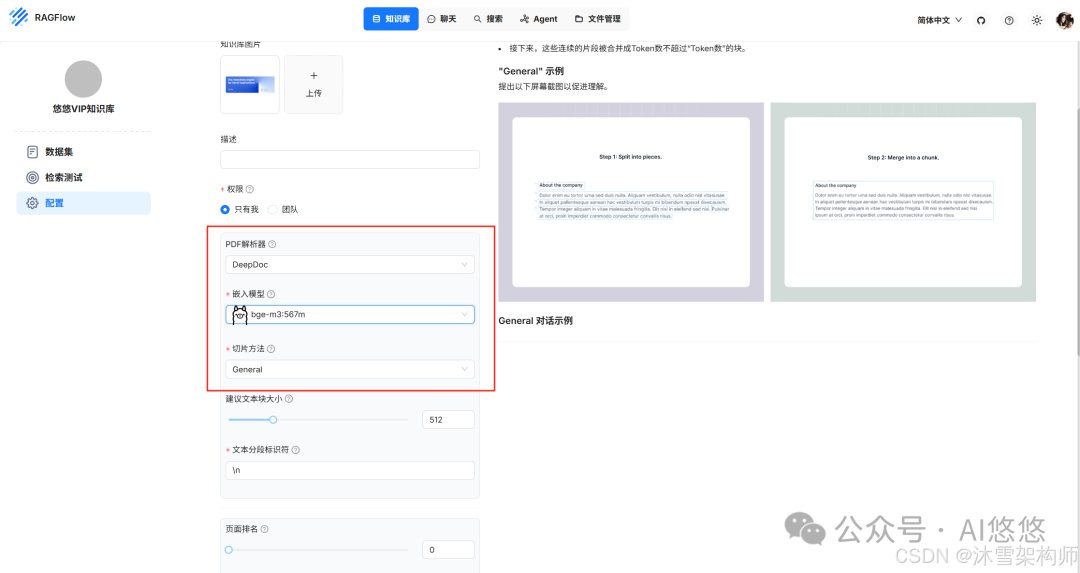Open the Step 1 Split into pieces image
This screenshot has width=1080, height=573.
pos(631,202)
